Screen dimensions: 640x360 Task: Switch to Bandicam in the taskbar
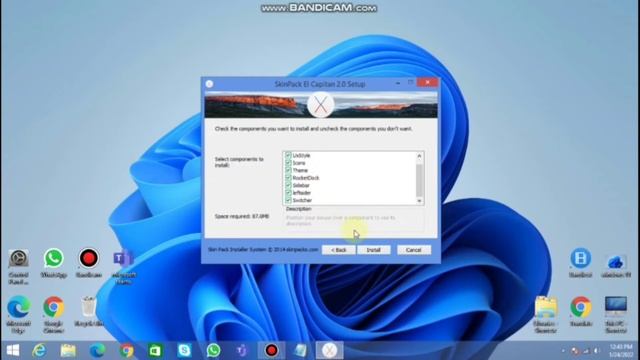271,350
